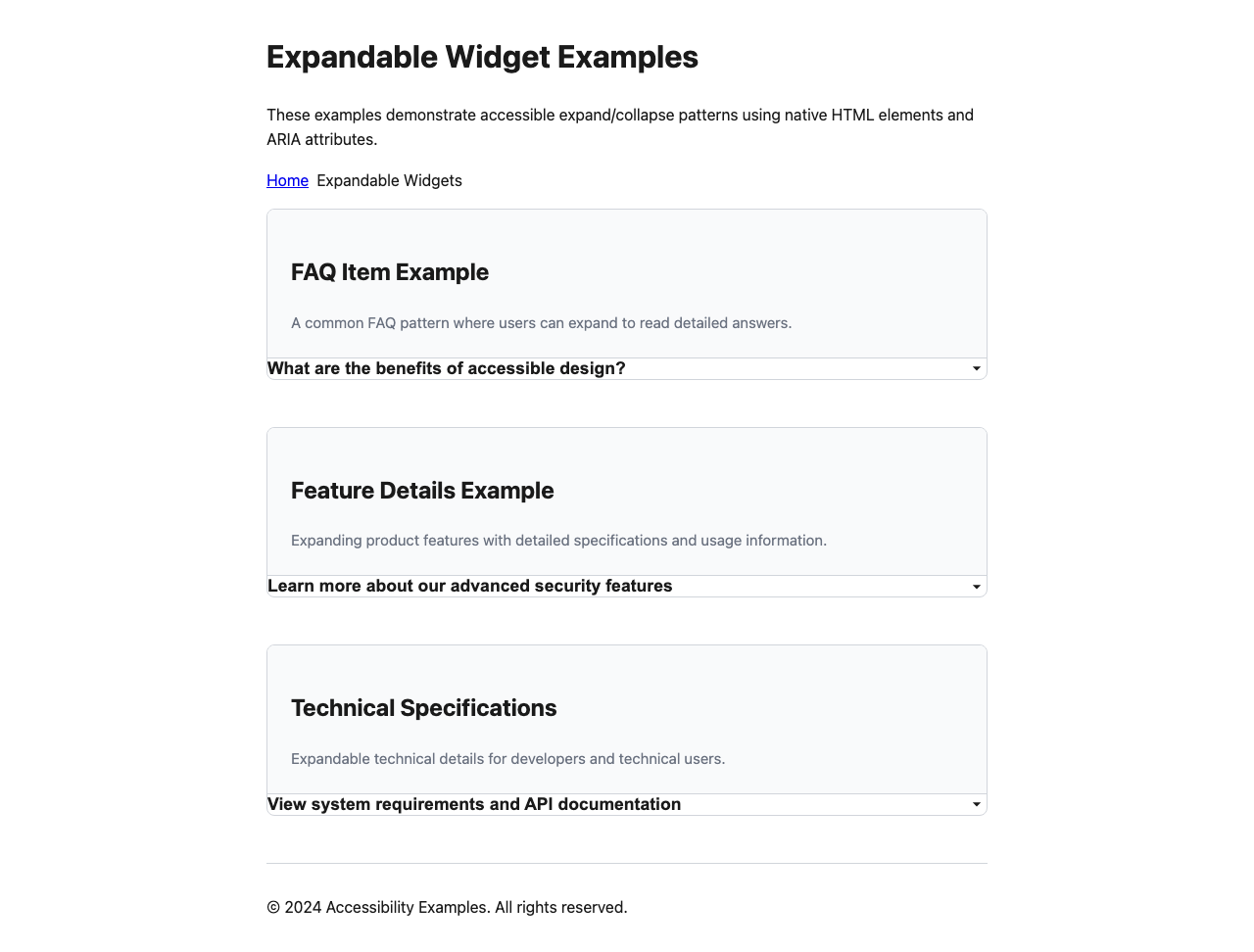Click the arrow icon in the security disclosure widget
This screenshot has height=952, width=1254.
pos(976,586)
